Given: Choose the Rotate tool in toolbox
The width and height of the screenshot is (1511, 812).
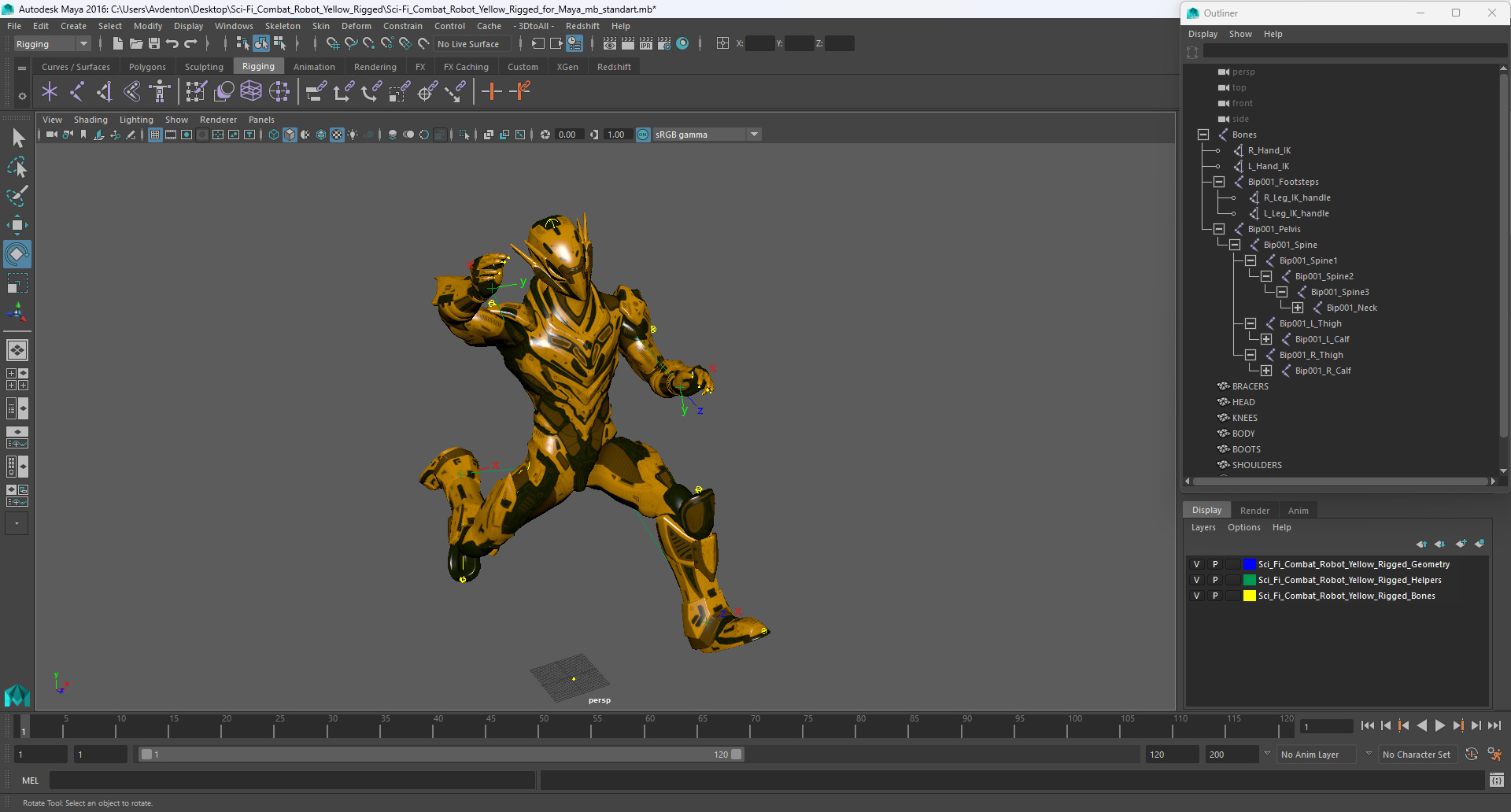Looking at the screenshot, I should [17, 254].
